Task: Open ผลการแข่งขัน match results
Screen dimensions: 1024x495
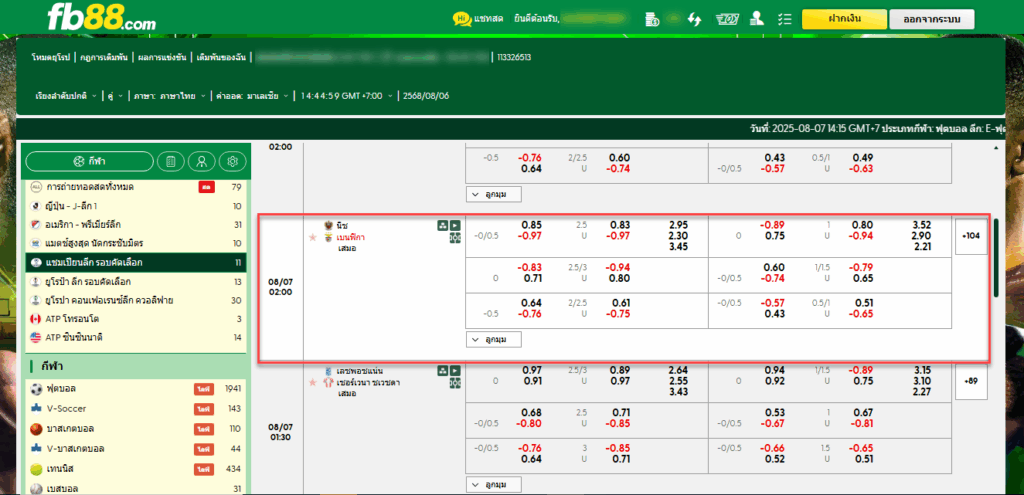Action: tap(162, 57)
